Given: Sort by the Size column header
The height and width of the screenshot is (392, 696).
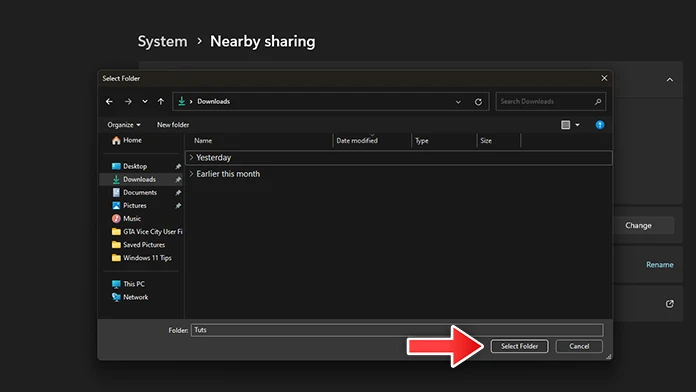Looking at the screenshot, I should (x=486, y=141).
